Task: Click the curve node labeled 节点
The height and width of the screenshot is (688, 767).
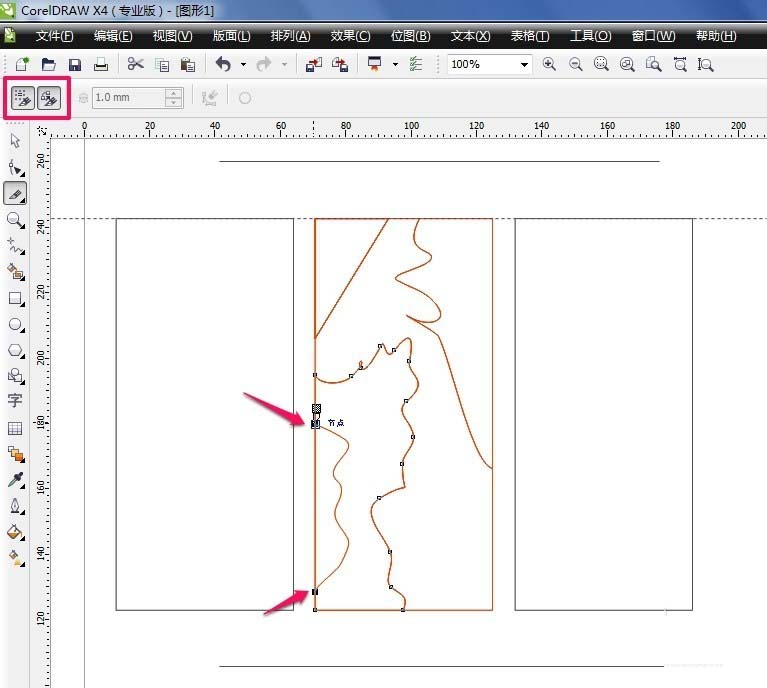Action: click(x=316, y=424)
